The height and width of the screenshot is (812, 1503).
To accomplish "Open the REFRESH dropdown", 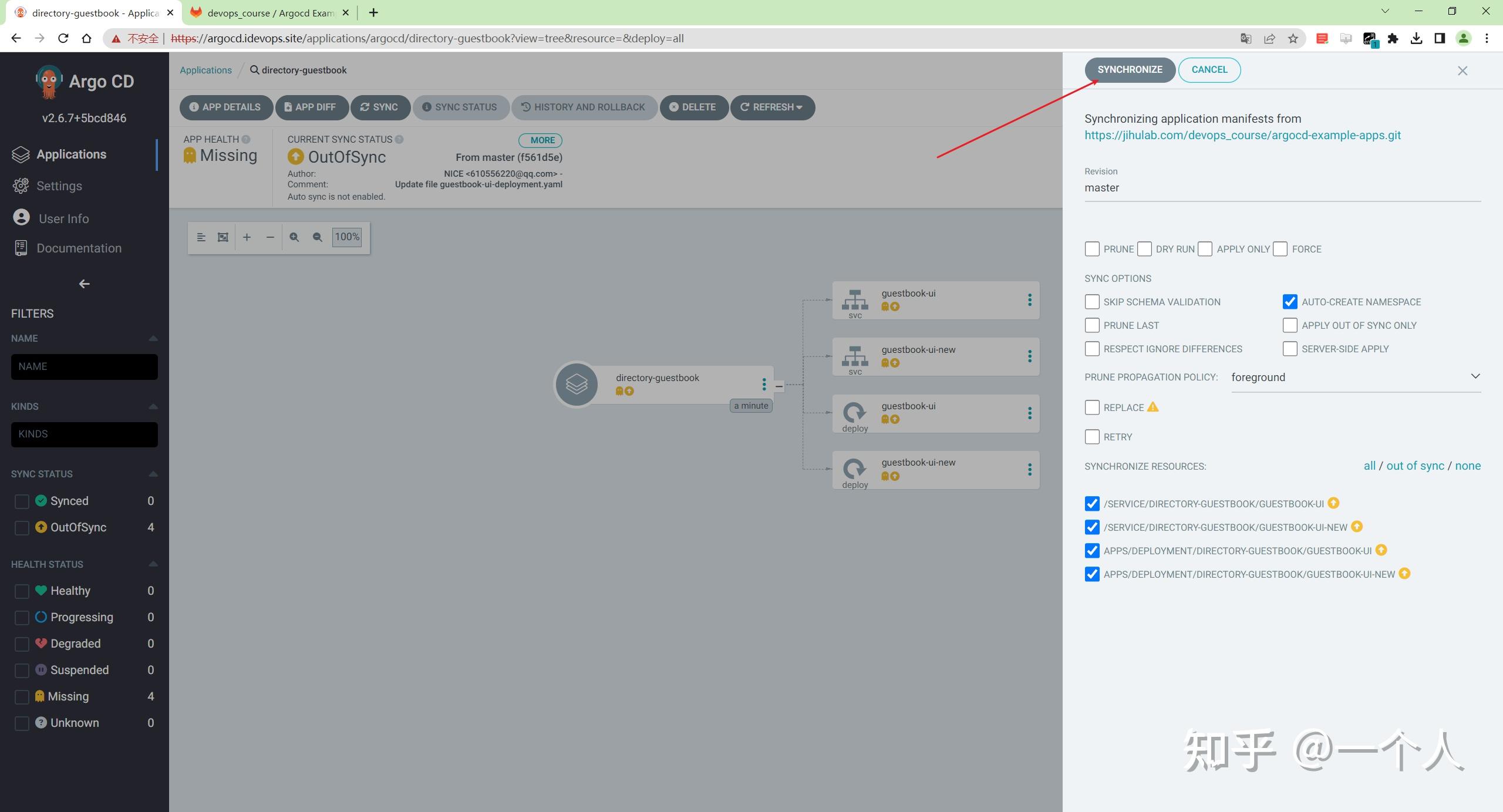I will click(773, 107).
